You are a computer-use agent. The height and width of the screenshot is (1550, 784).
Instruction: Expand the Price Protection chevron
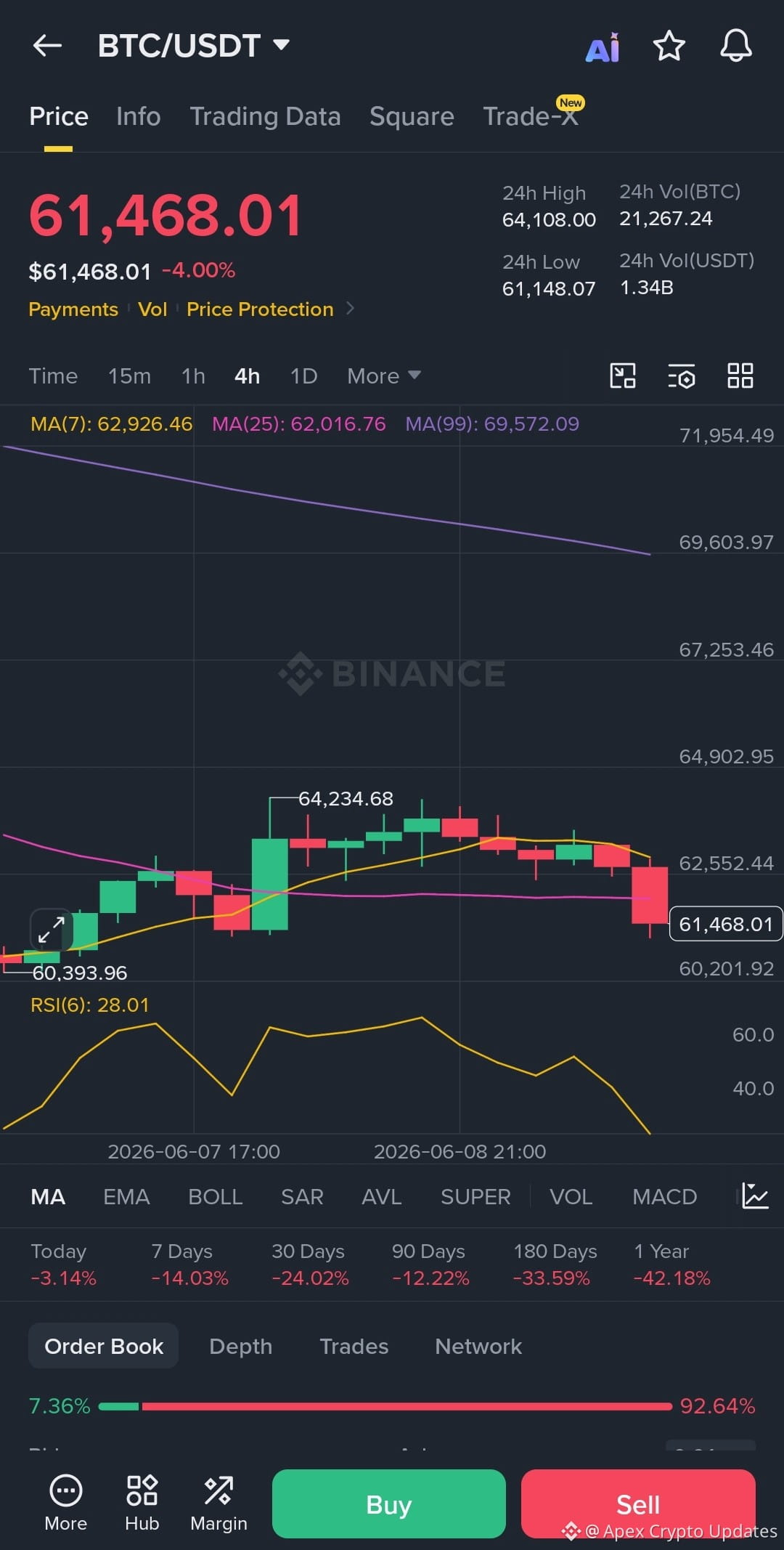[x=351, y=309]
